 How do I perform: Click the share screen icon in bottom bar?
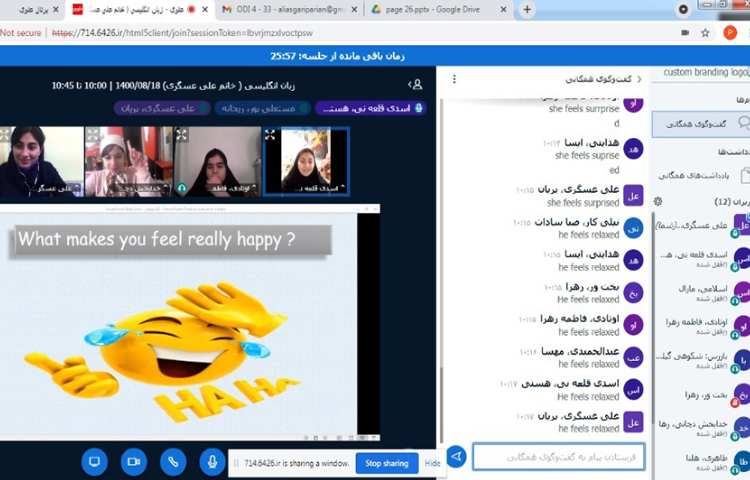(95, 461)
